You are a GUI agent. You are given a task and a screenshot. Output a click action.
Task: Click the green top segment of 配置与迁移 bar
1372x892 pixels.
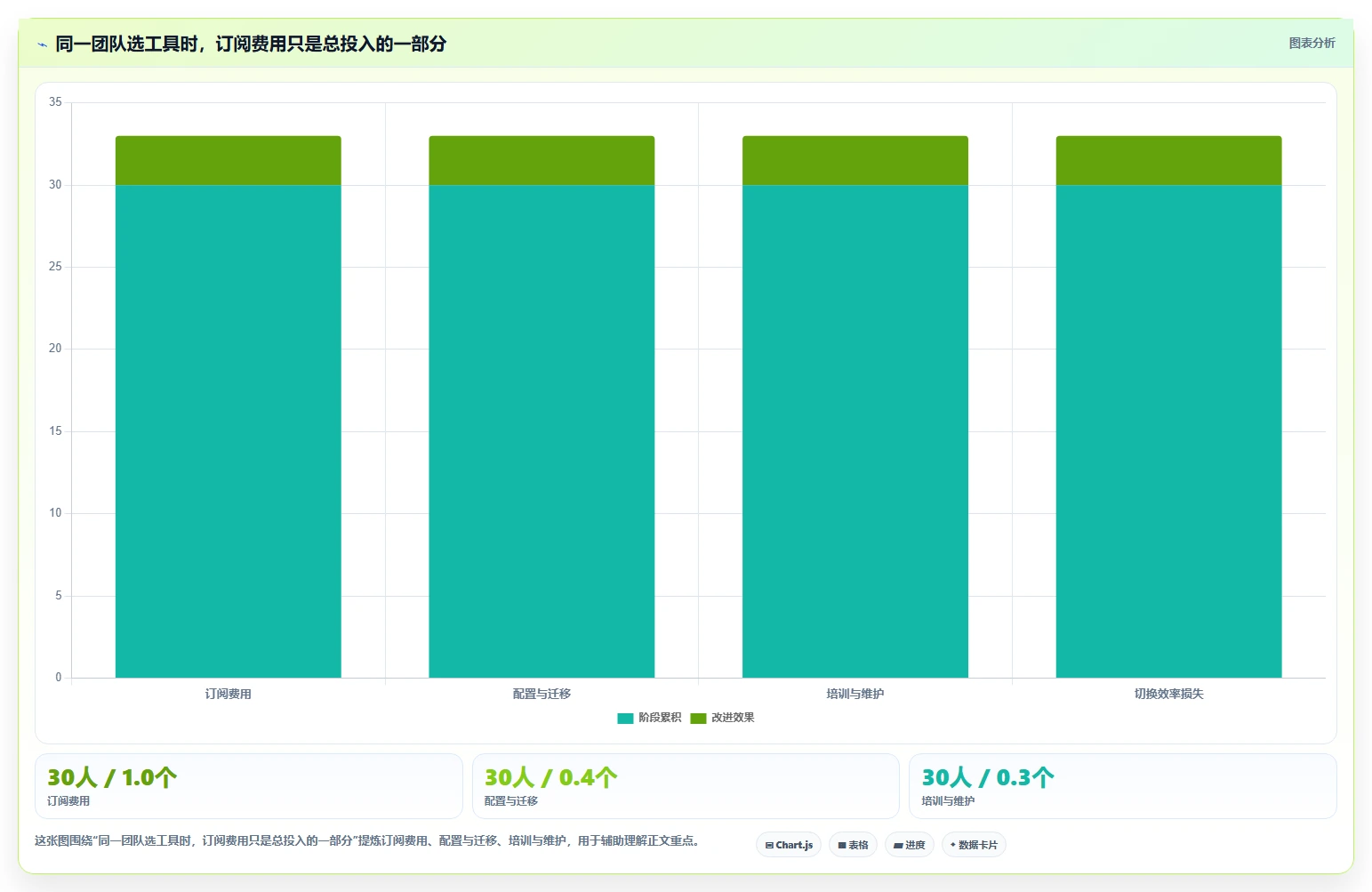click(x=542, y=160)
